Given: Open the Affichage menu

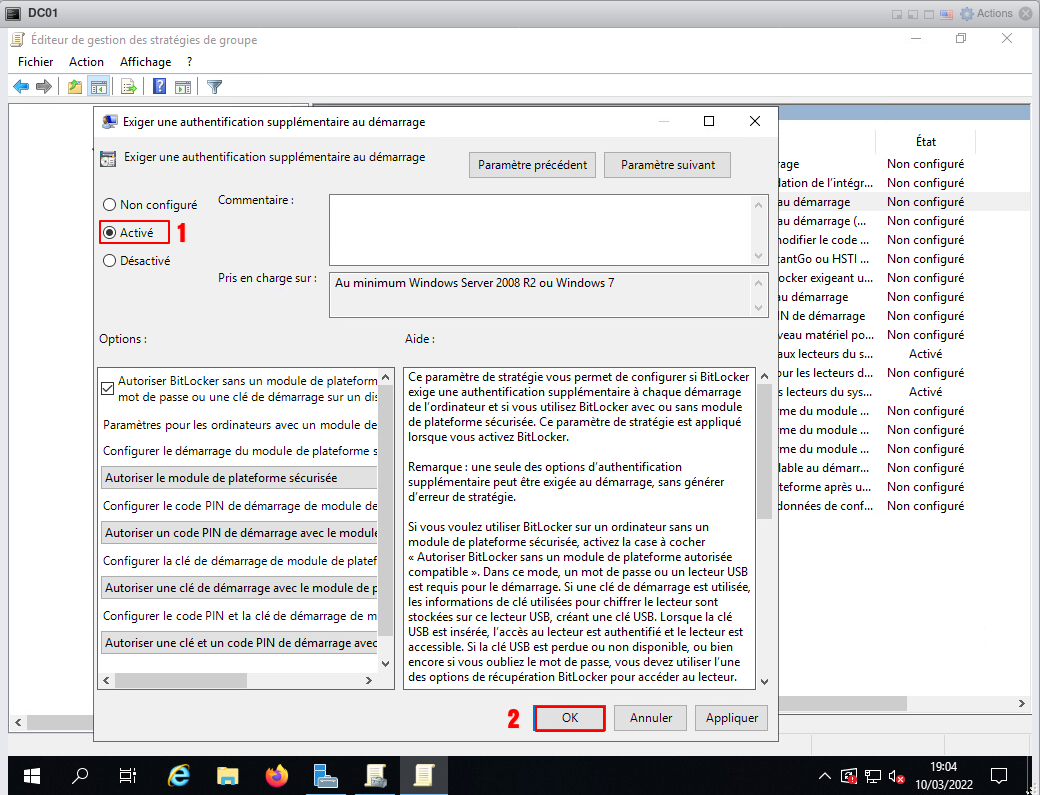Looking at the screenshot, I should (x=145, y=62).
